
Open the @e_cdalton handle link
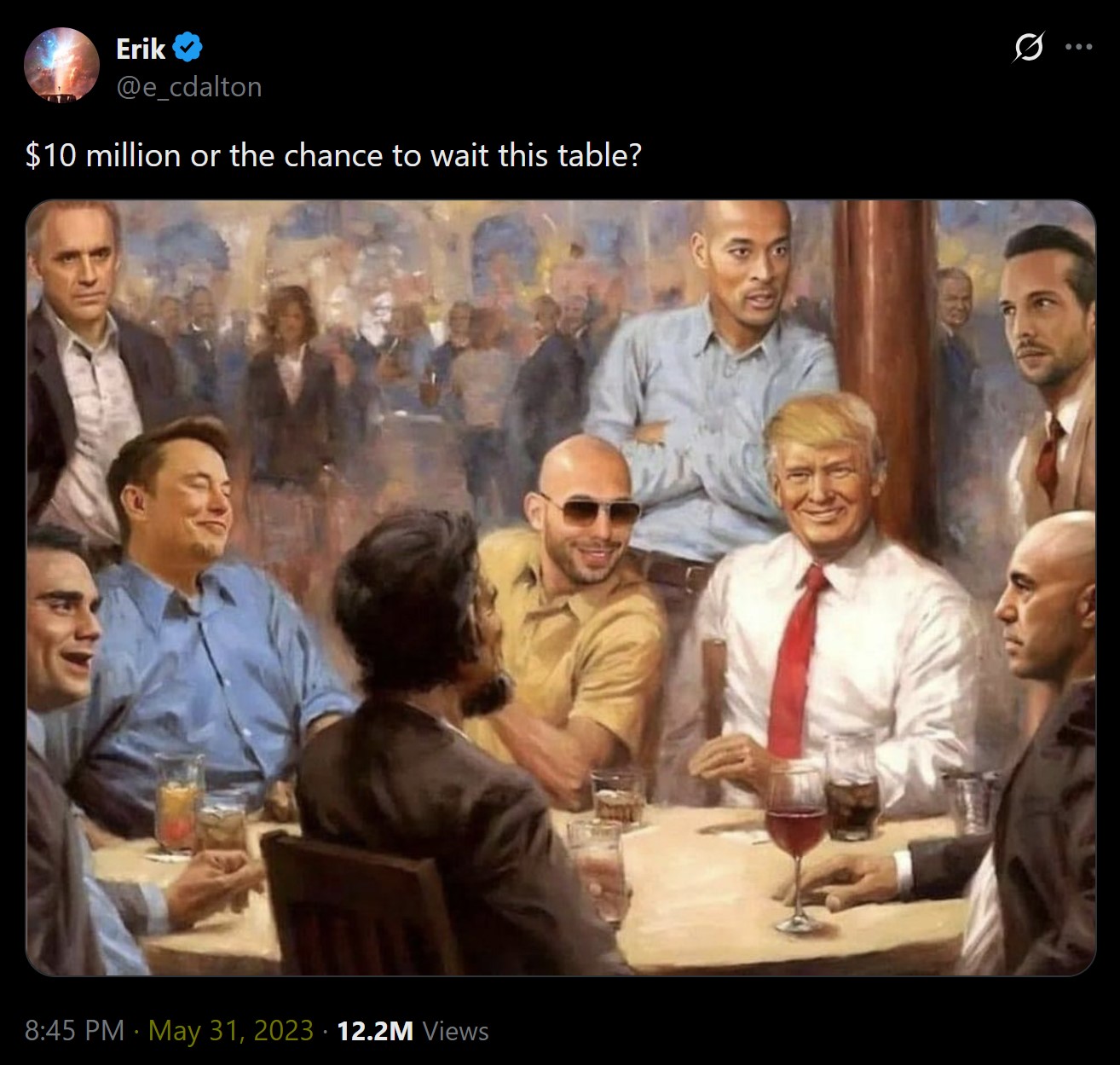pos(189,87)
